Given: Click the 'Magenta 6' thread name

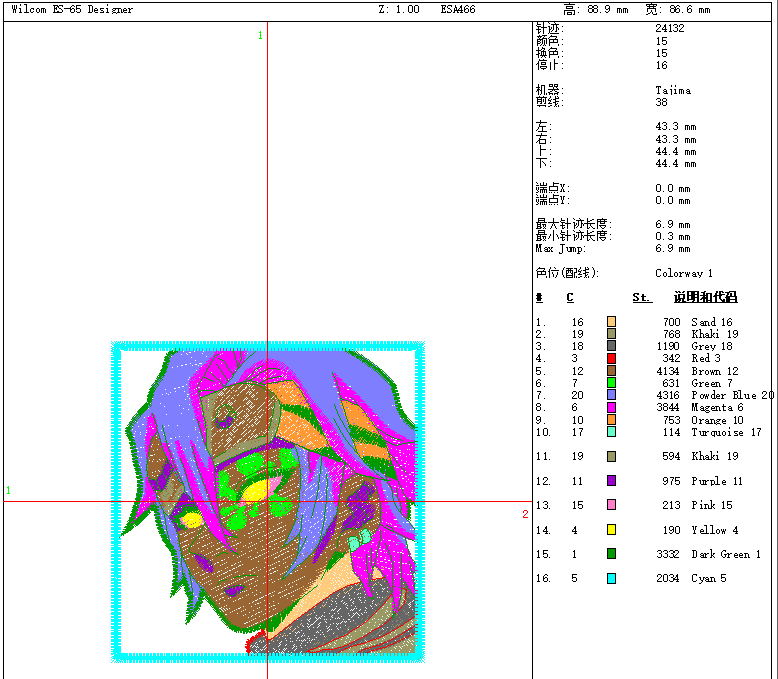Looking at the screenshot, I should click(x=717, y=408).
